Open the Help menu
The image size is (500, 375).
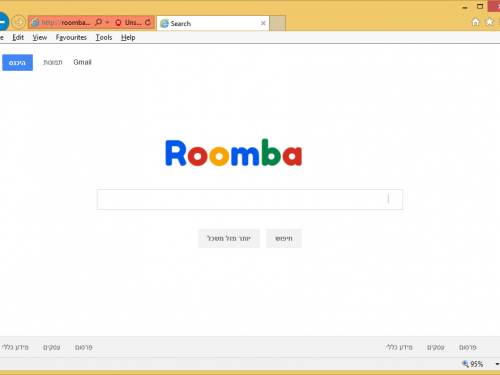tap(128, 37)
